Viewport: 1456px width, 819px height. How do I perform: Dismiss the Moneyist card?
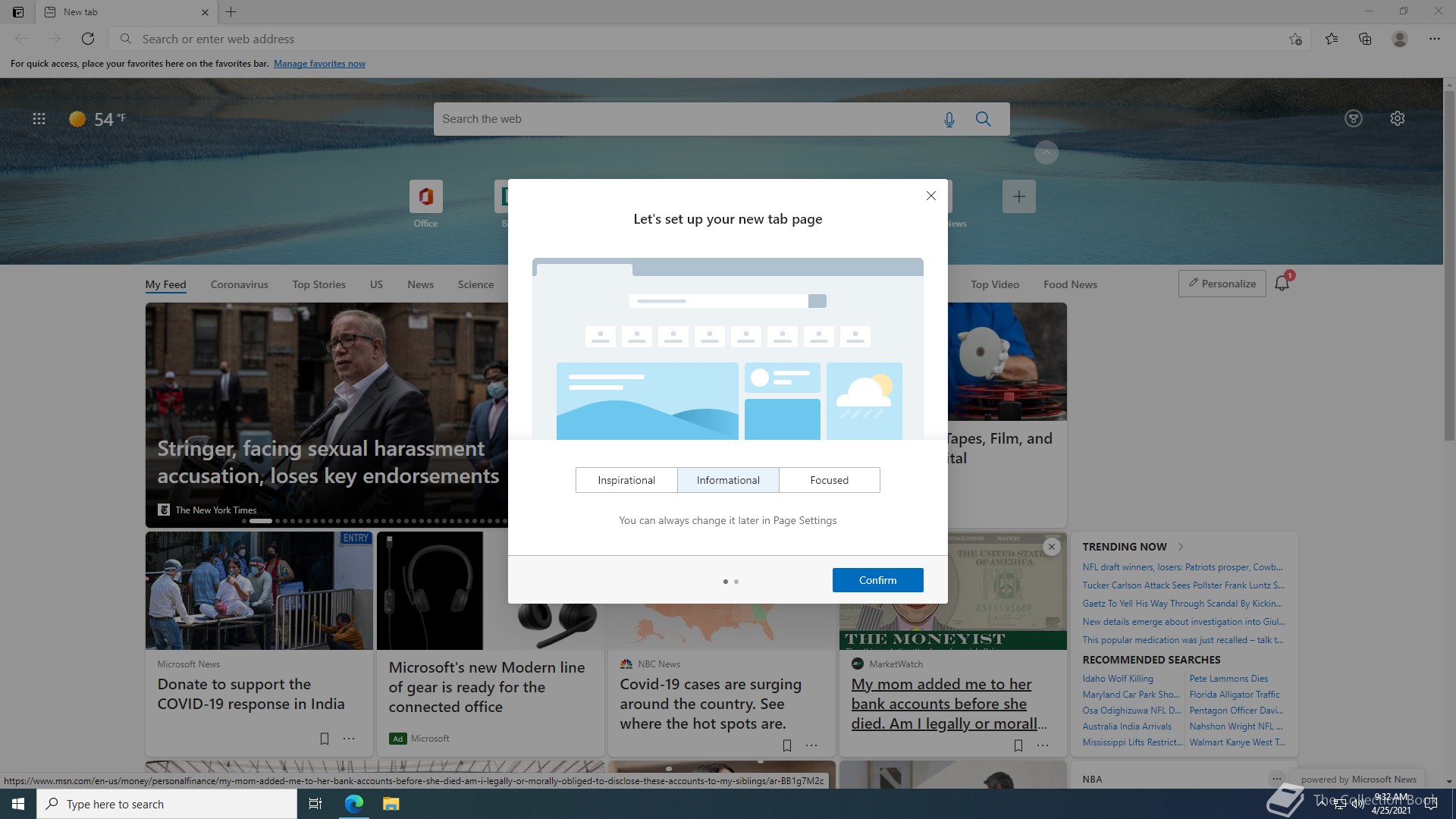click(1052, 547)
